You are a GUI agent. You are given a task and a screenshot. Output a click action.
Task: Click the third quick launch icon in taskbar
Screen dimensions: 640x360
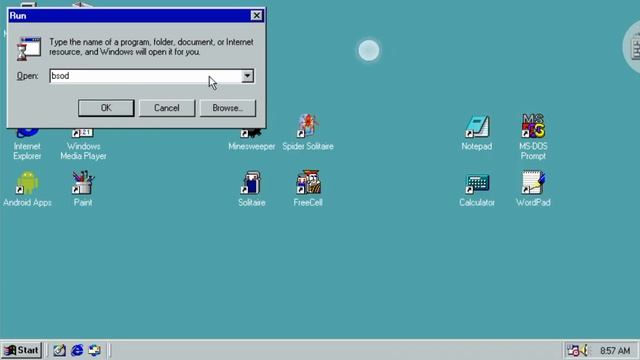pos(95,350)
